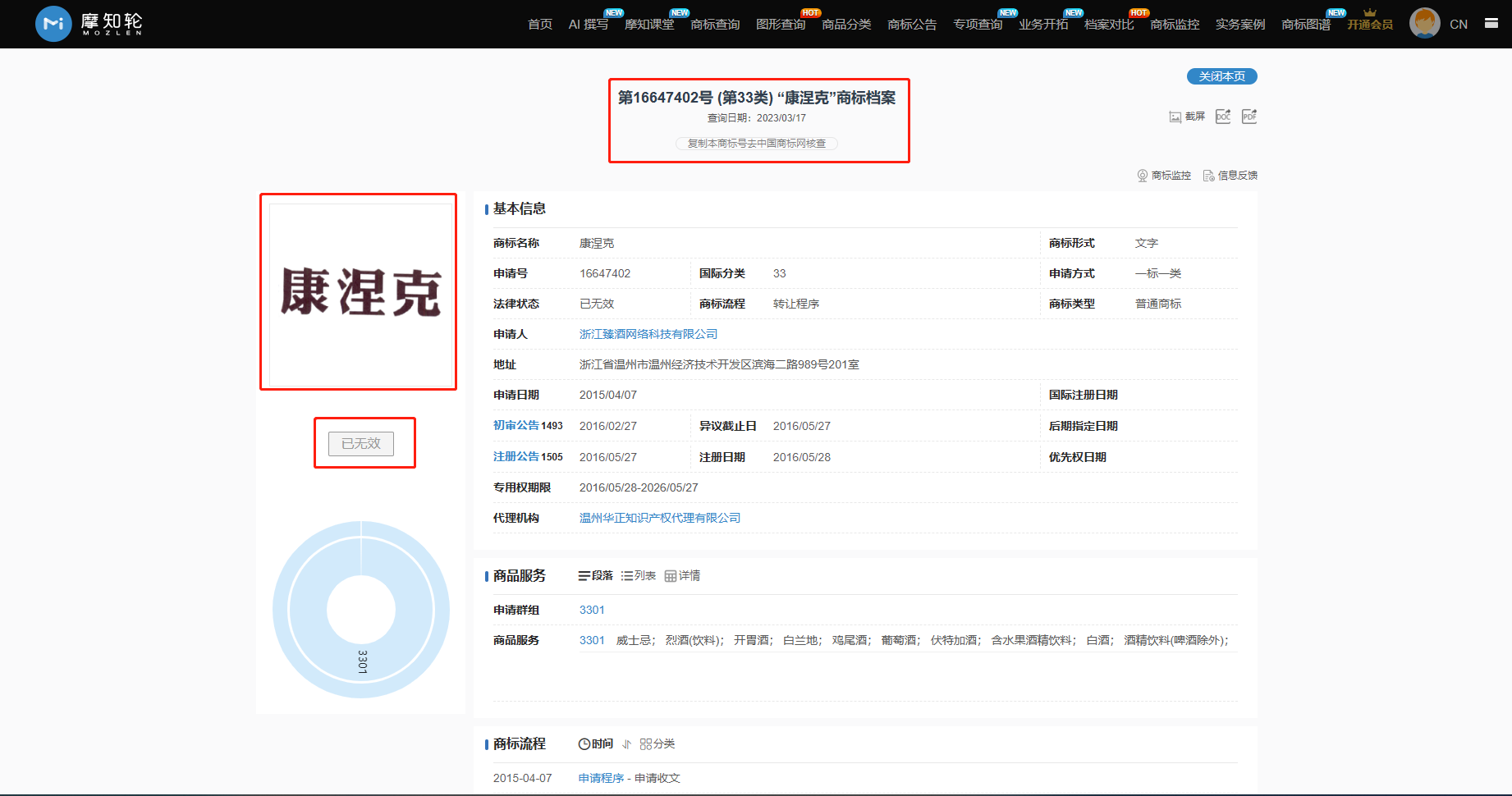Open the CN language selector
The image size is (1512, 796).
1458,25
